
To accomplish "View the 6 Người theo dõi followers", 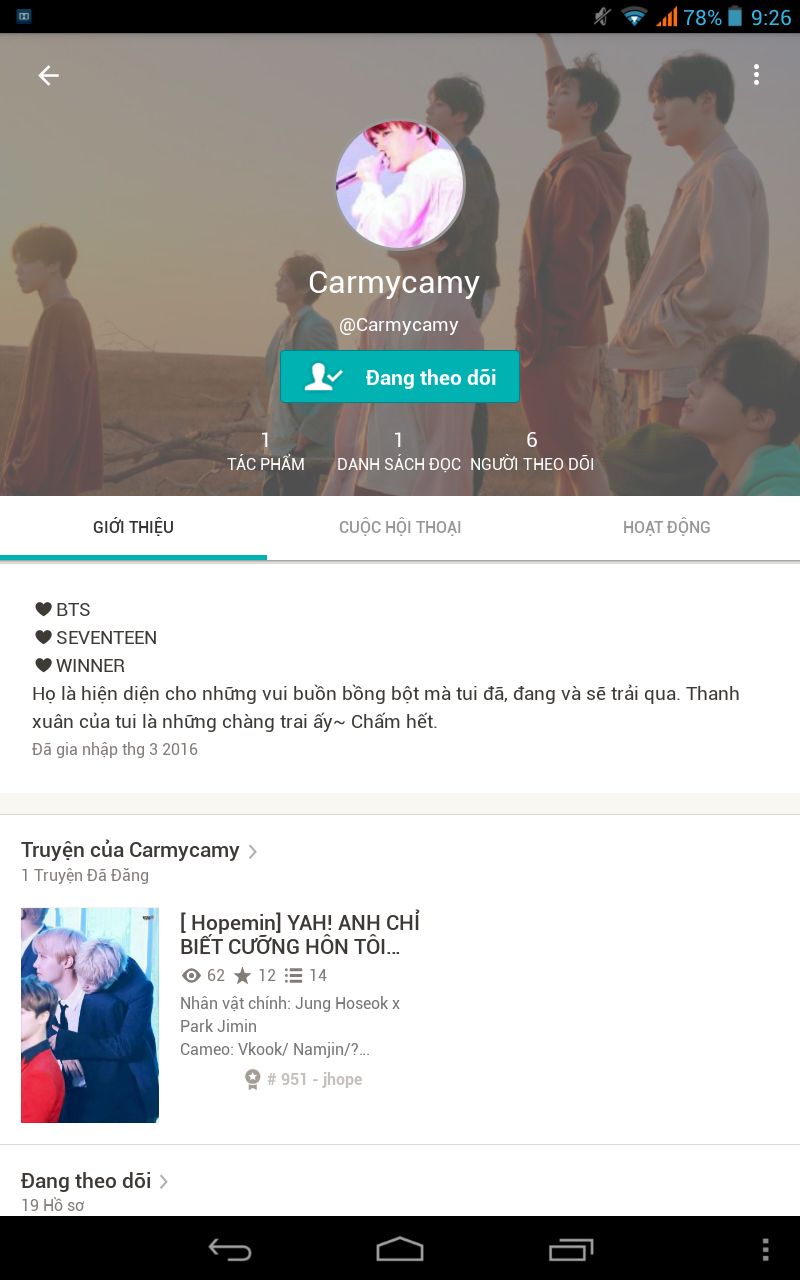I will click(x=532, y=451).
